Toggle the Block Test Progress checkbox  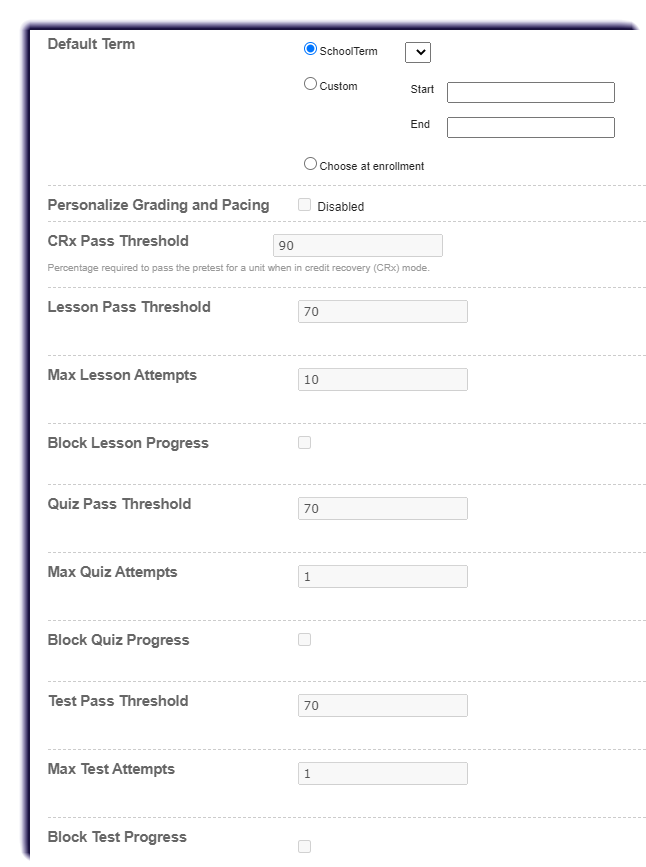coord(305,846)
